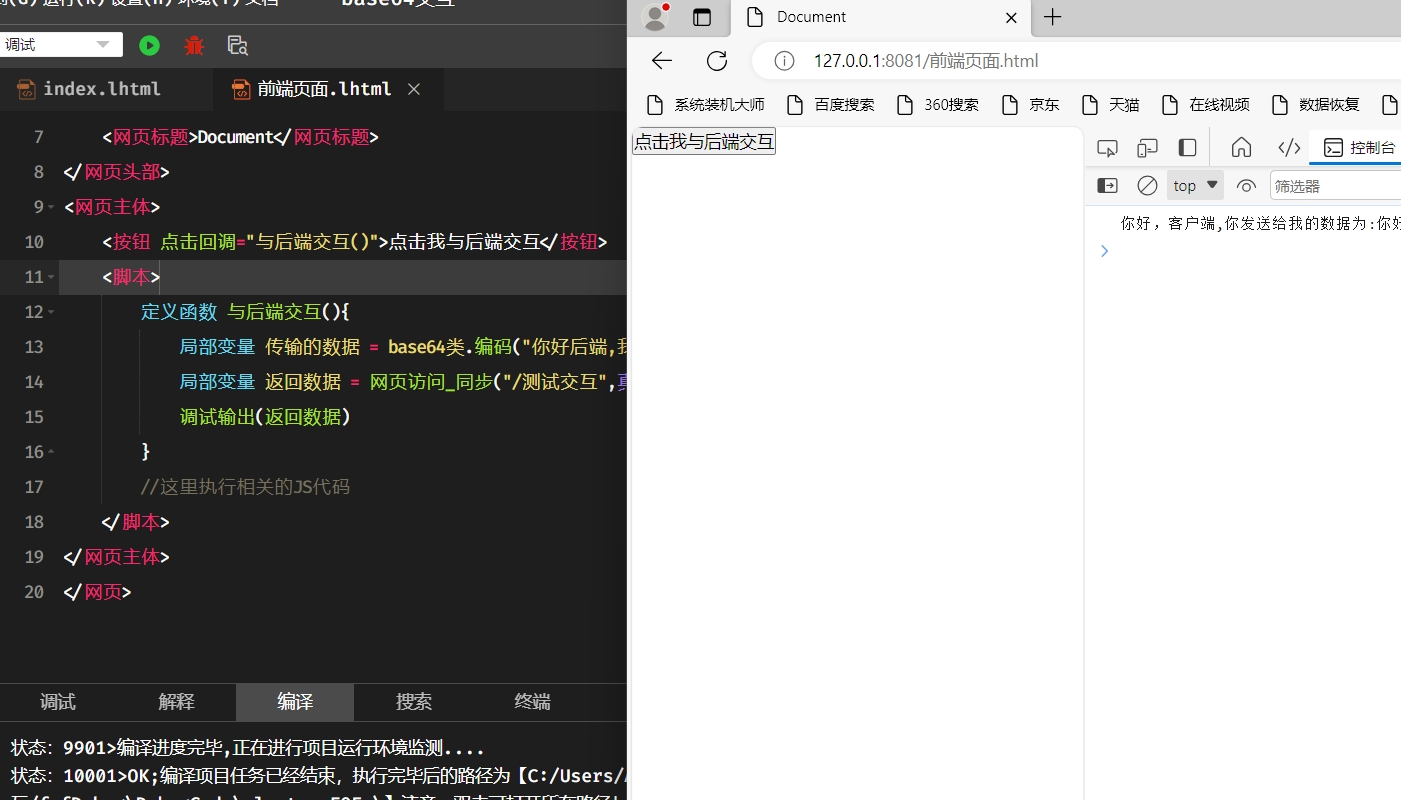Toggle DevTools dock sidebar icon
The height and width of the screenshot is (800, 1401).
(x=1187, y=148)
